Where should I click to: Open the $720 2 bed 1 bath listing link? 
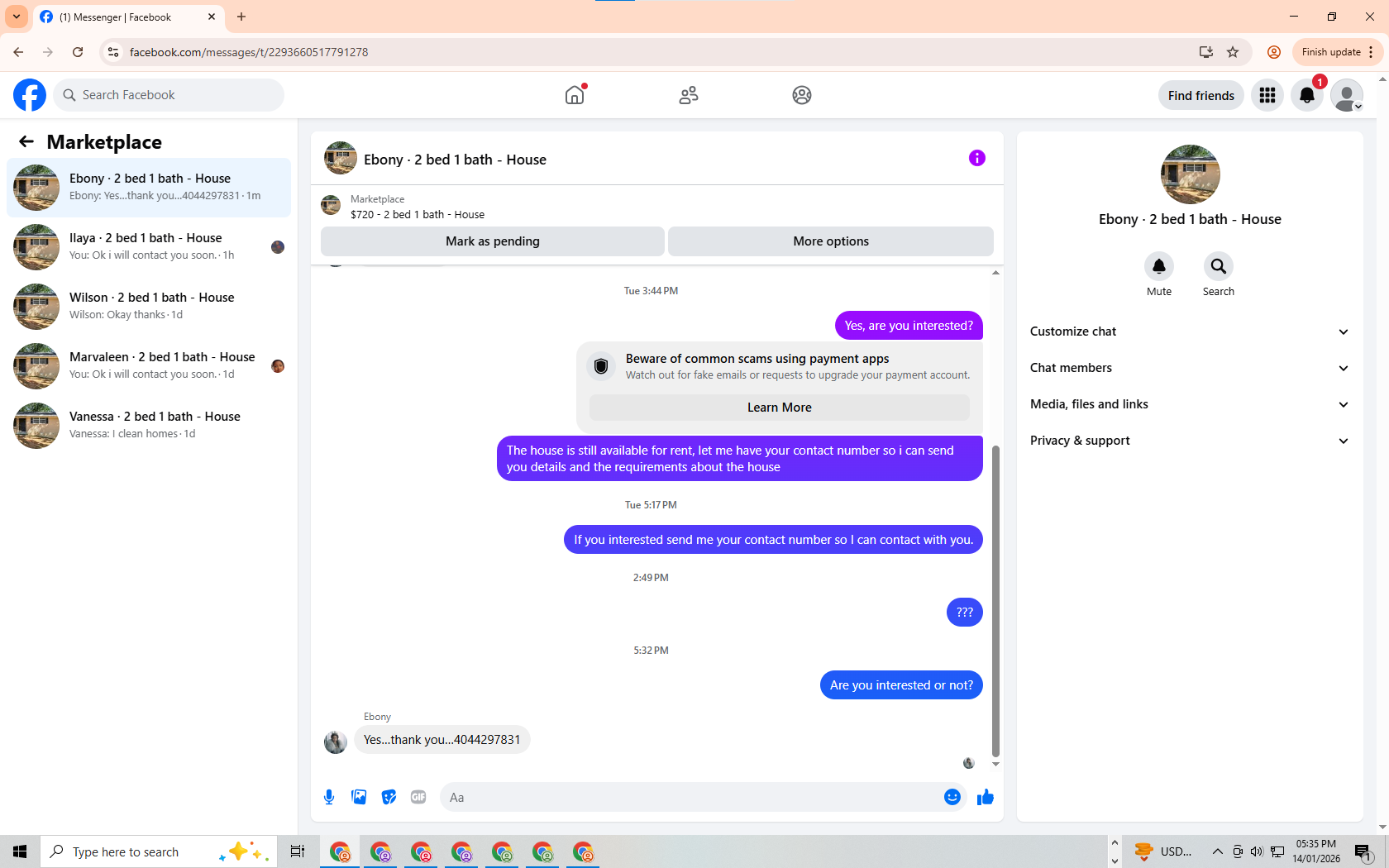(418, 214)
